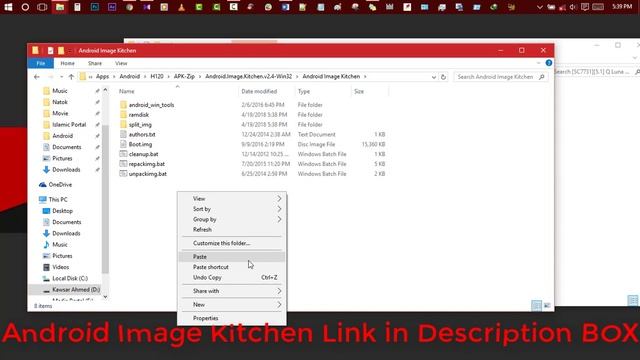The height and width of the screenshot is (360, 640).
Task: Select the split_img folder
Action: [140, 124]
